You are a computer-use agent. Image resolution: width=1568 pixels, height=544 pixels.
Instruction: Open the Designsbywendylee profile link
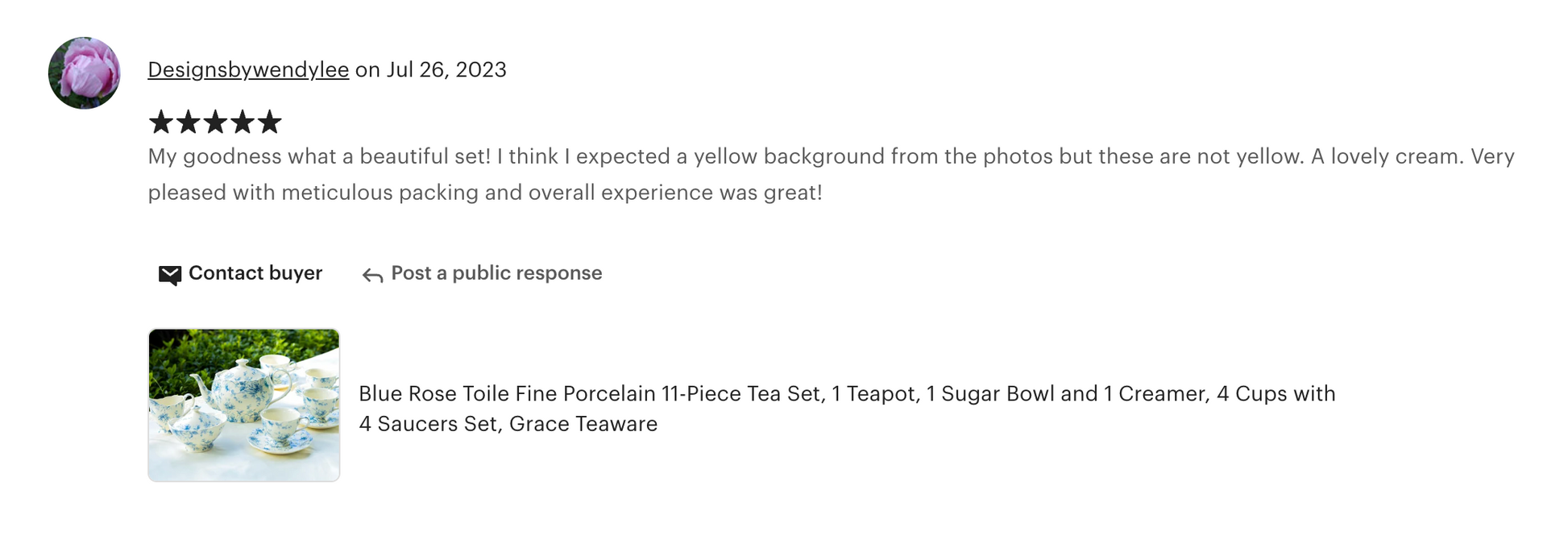248,70
